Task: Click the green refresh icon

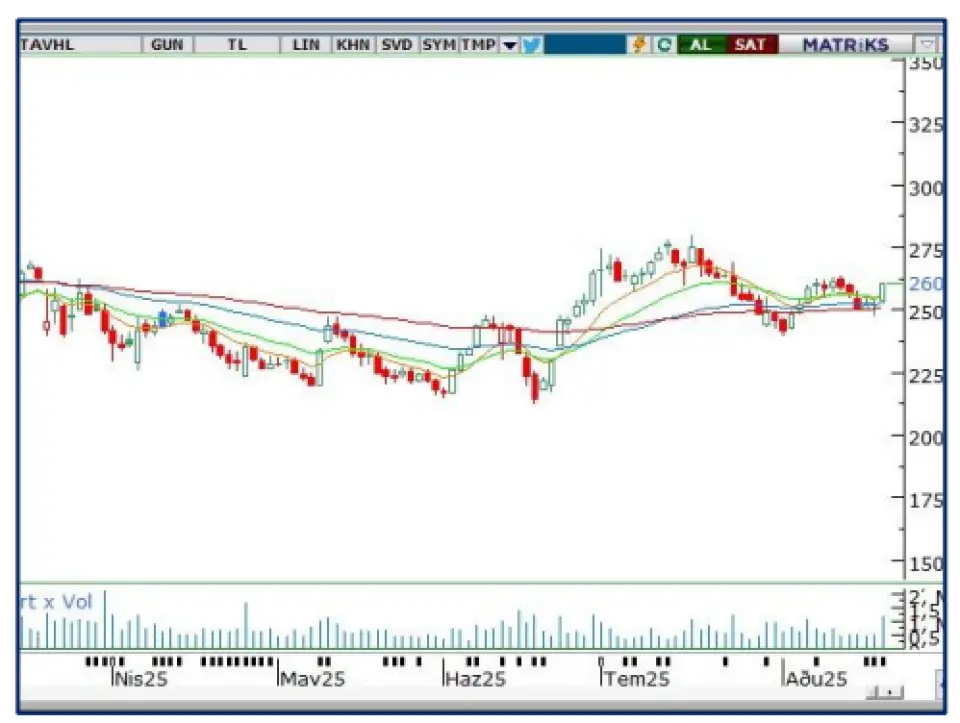Action: pyautogui.click(x=664, y=45)
